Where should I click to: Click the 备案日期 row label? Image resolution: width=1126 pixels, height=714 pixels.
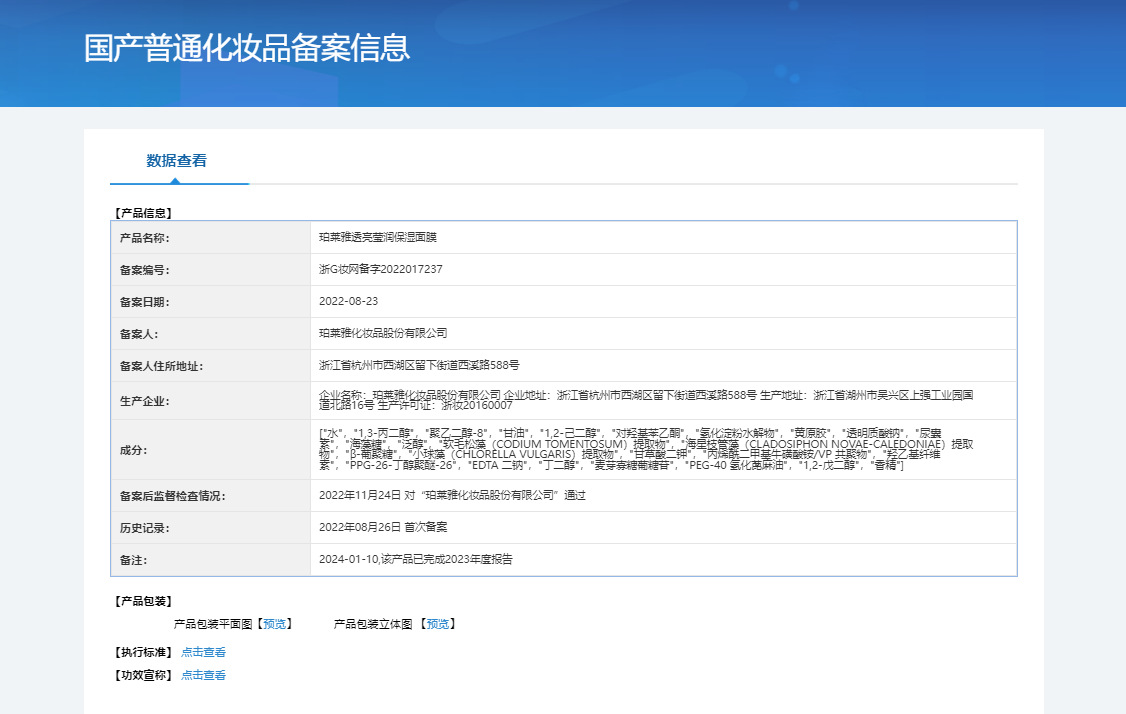(144, 302)
